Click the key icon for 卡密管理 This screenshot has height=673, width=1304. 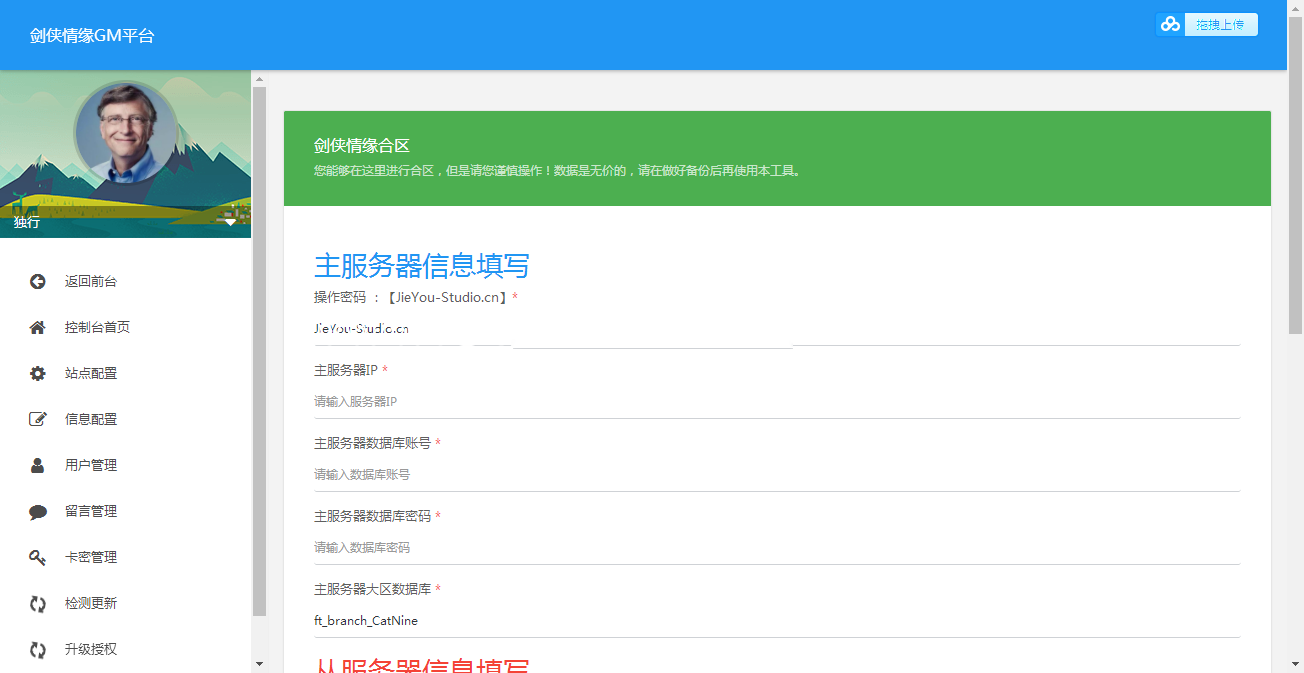pos(38,558)
